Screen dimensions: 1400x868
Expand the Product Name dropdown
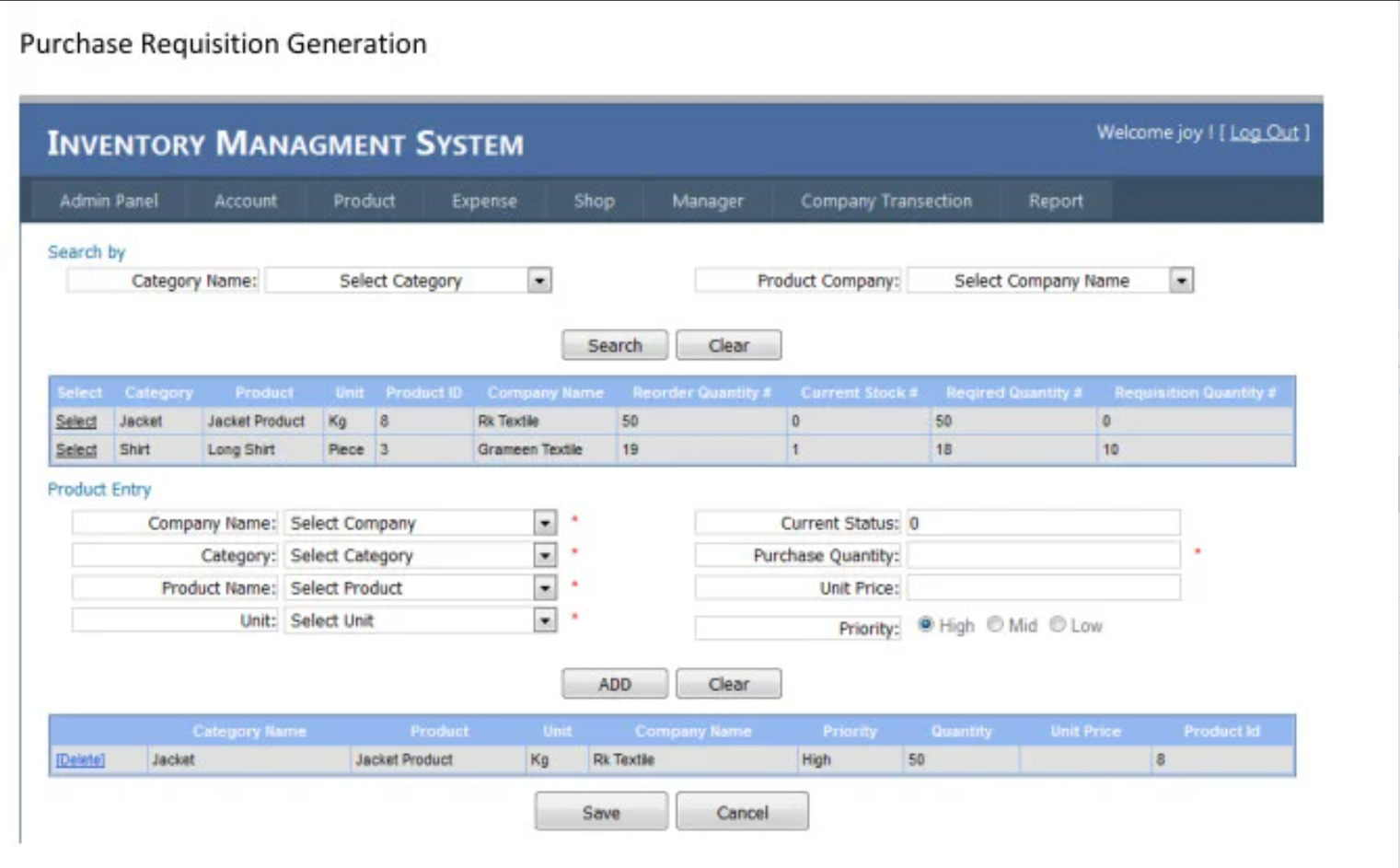(x=545, y=587)
